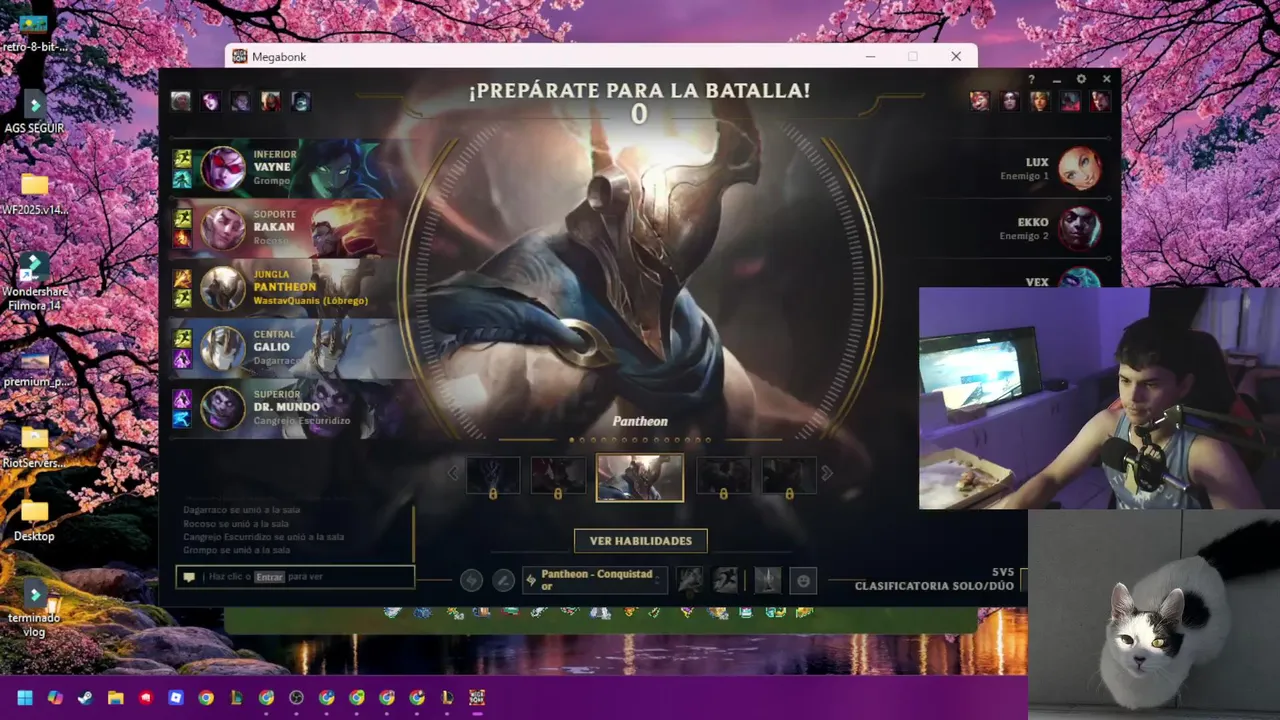Click the INFERIOR VAYNE player row text

click(275, 167)
